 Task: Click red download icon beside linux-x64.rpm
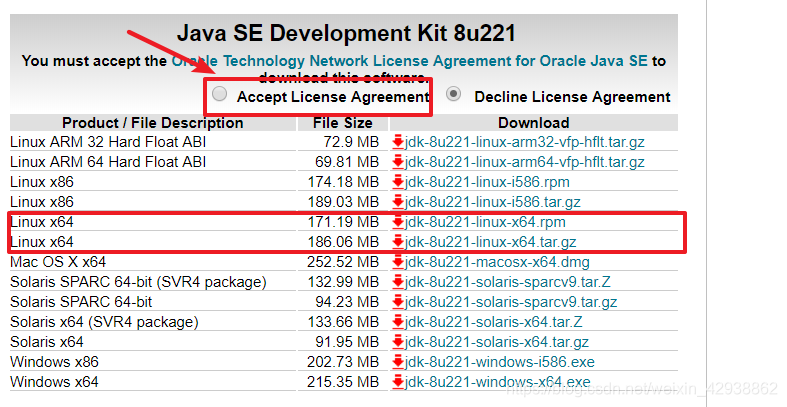pos(398,222)
